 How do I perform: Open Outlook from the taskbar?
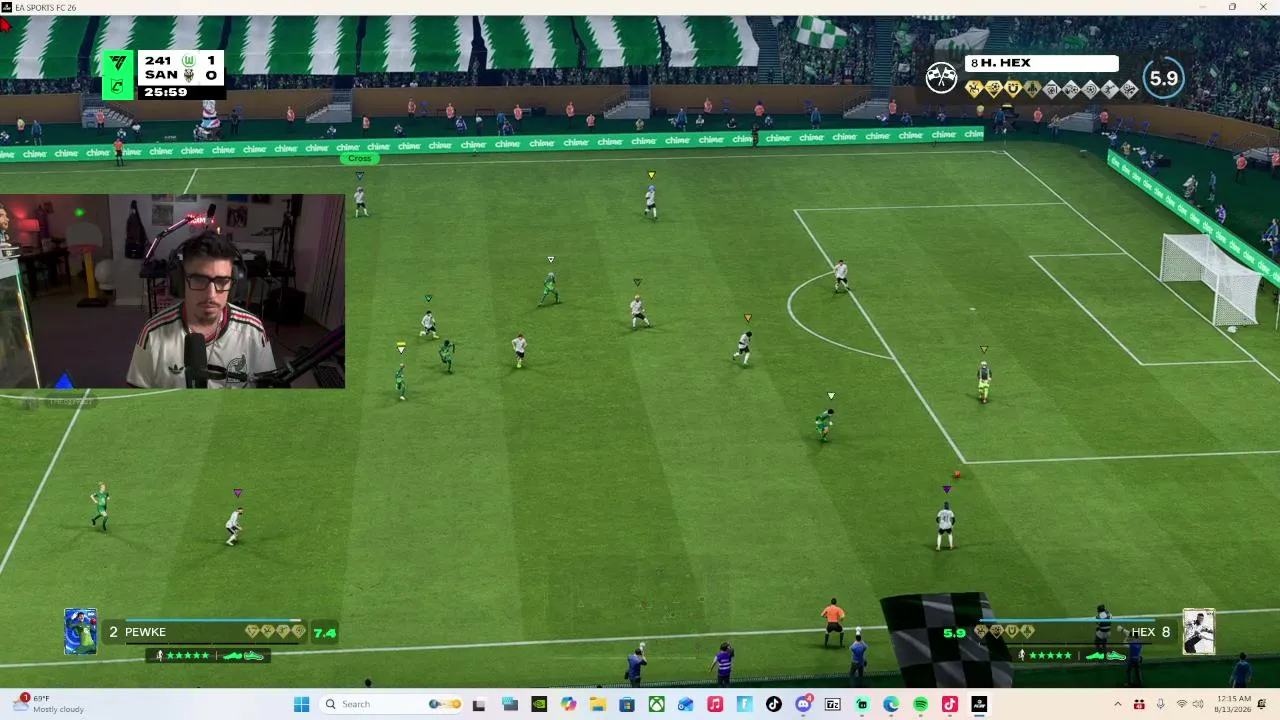[686, 704]
